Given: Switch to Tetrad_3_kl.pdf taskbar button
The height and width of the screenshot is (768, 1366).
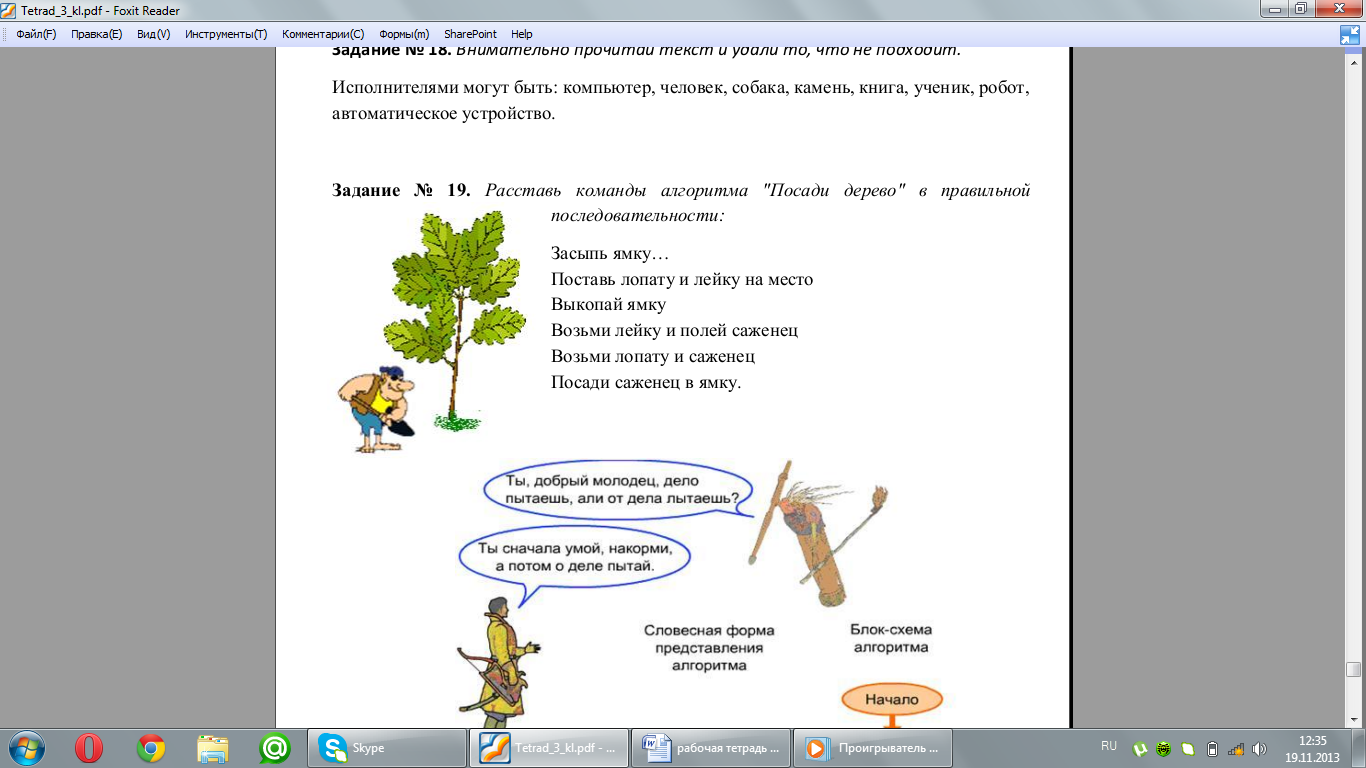Looking at the screenshot, I should coord(549,748).
